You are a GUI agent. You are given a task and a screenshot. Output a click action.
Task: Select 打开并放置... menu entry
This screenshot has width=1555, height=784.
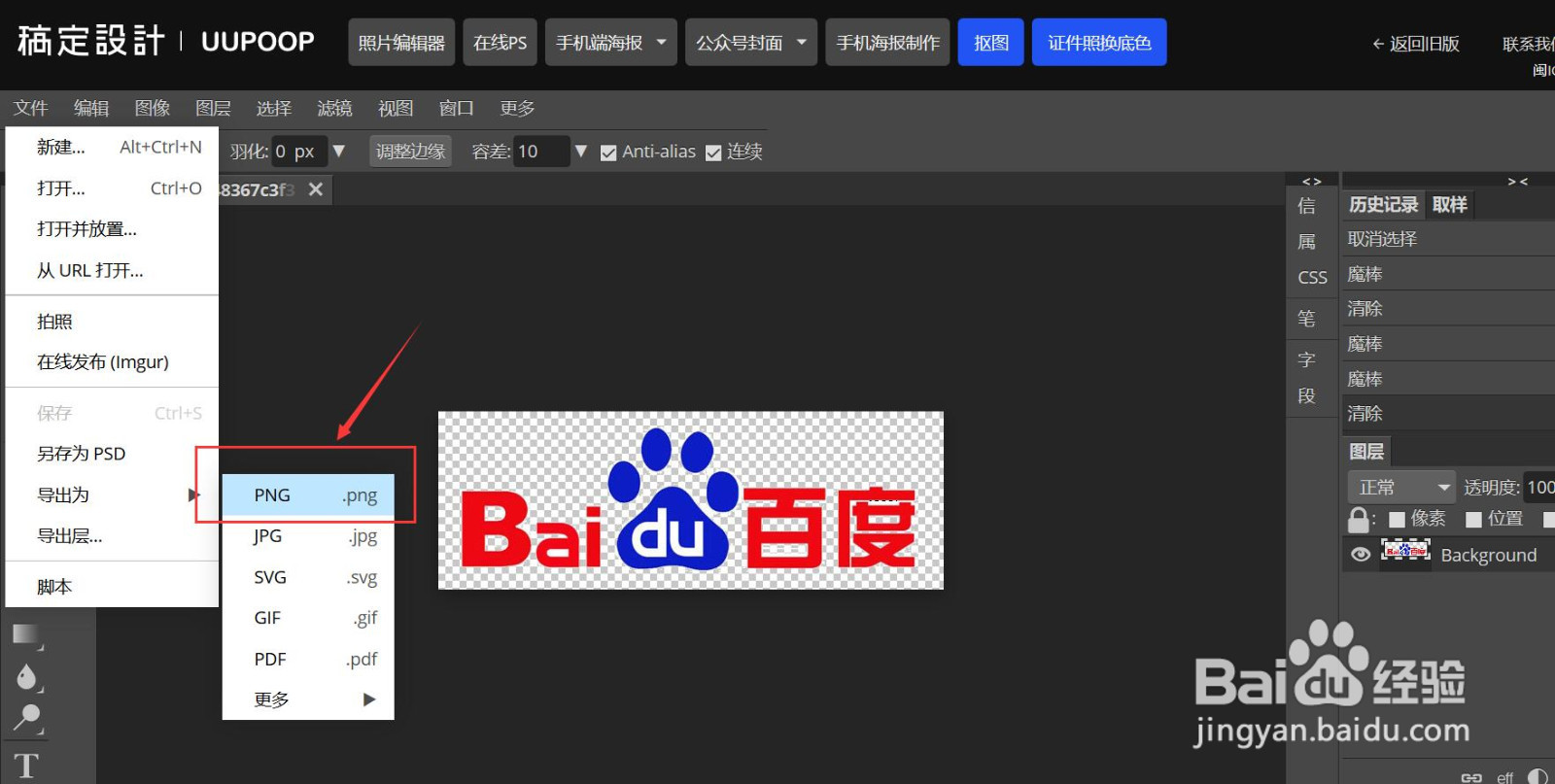point(113,229)
